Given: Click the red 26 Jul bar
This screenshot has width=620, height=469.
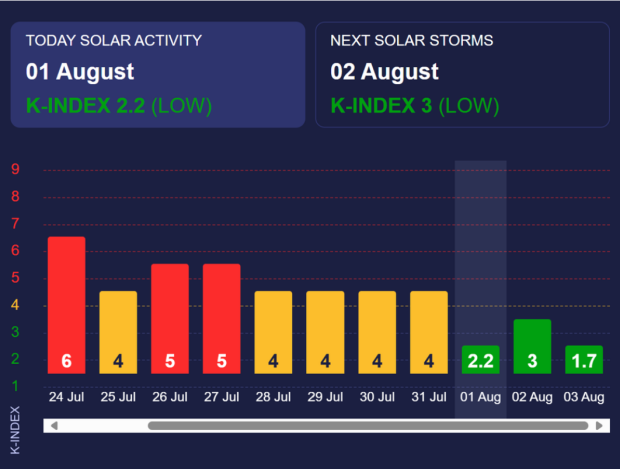Looking at the screenshot, I should click(x=170, y=319).
